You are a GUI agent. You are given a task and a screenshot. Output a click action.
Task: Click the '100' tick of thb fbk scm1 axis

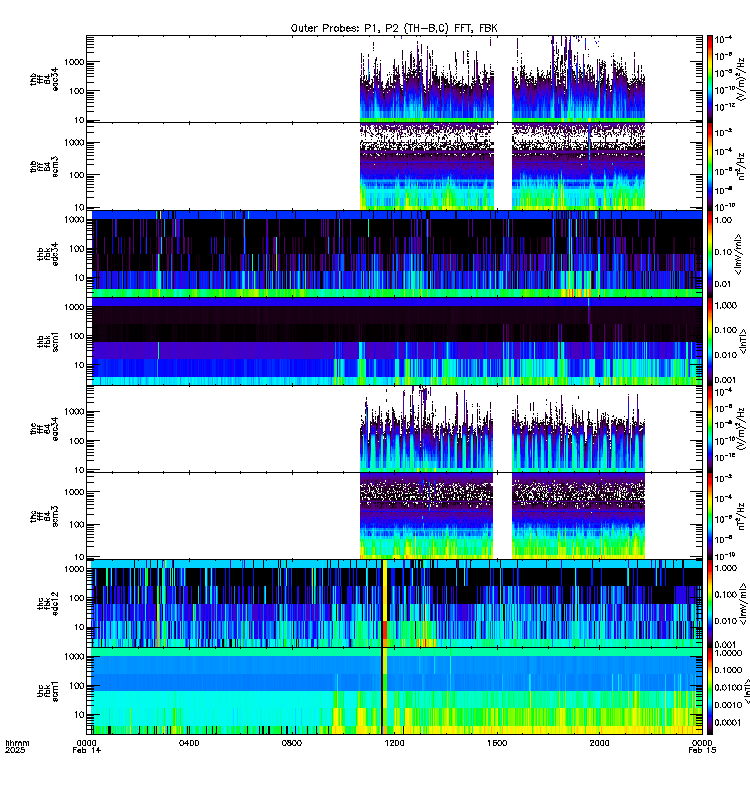(x=77, y=336)
